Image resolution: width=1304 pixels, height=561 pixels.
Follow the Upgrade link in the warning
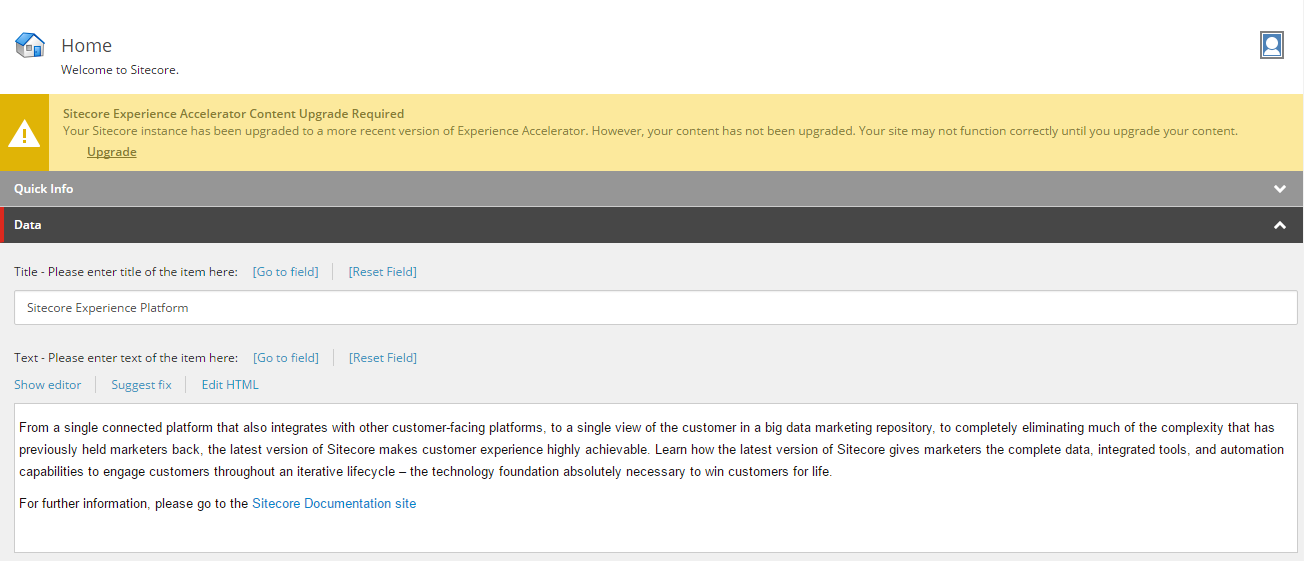click(x=112, y=152)
